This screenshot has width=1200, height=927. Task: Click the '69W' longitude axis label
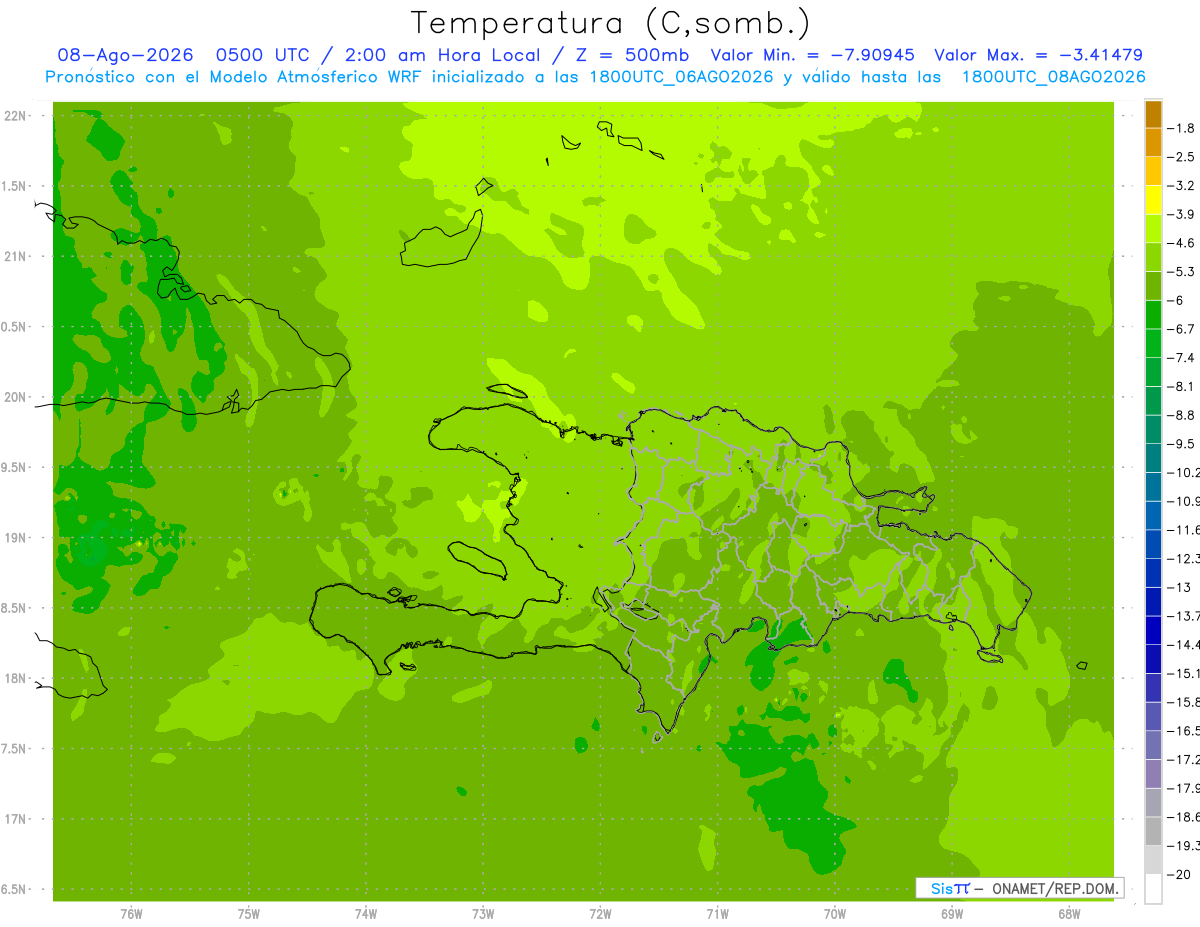952,914
